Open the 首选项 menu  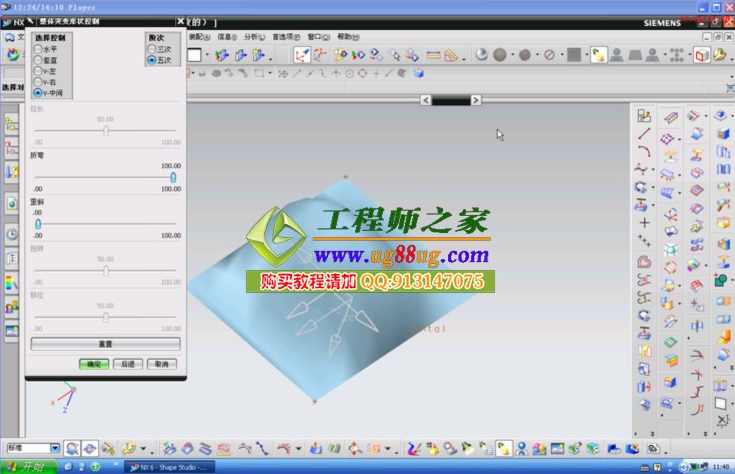pyautogui.click(x=286, y=37)
